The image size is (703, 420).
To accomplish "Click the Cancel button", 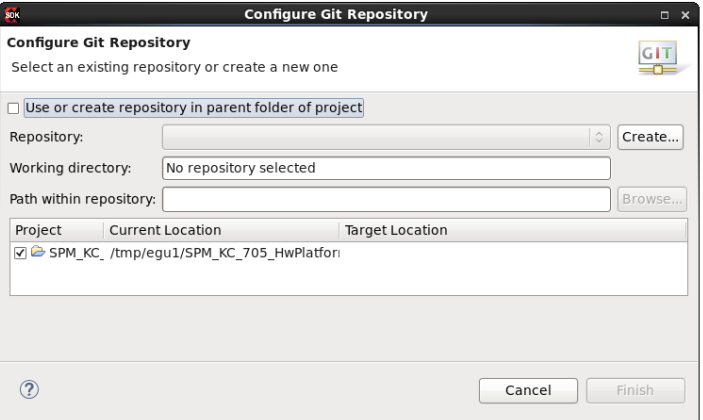I will [528, 390].
